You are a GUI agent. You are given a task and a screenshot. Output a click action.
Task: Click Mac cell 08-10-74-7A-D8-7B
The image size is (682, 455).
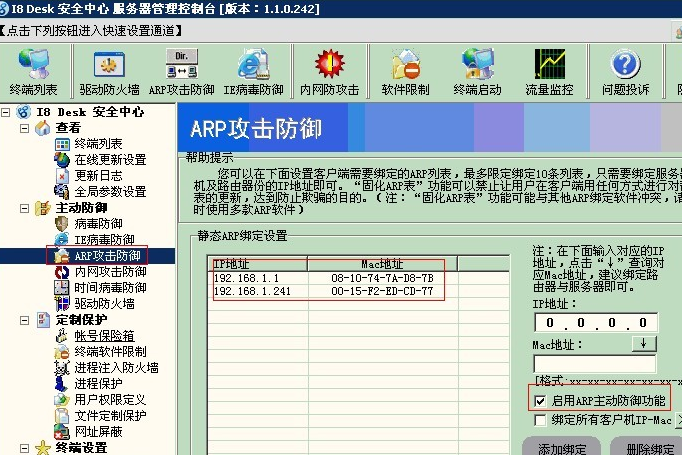coord(382,278)
